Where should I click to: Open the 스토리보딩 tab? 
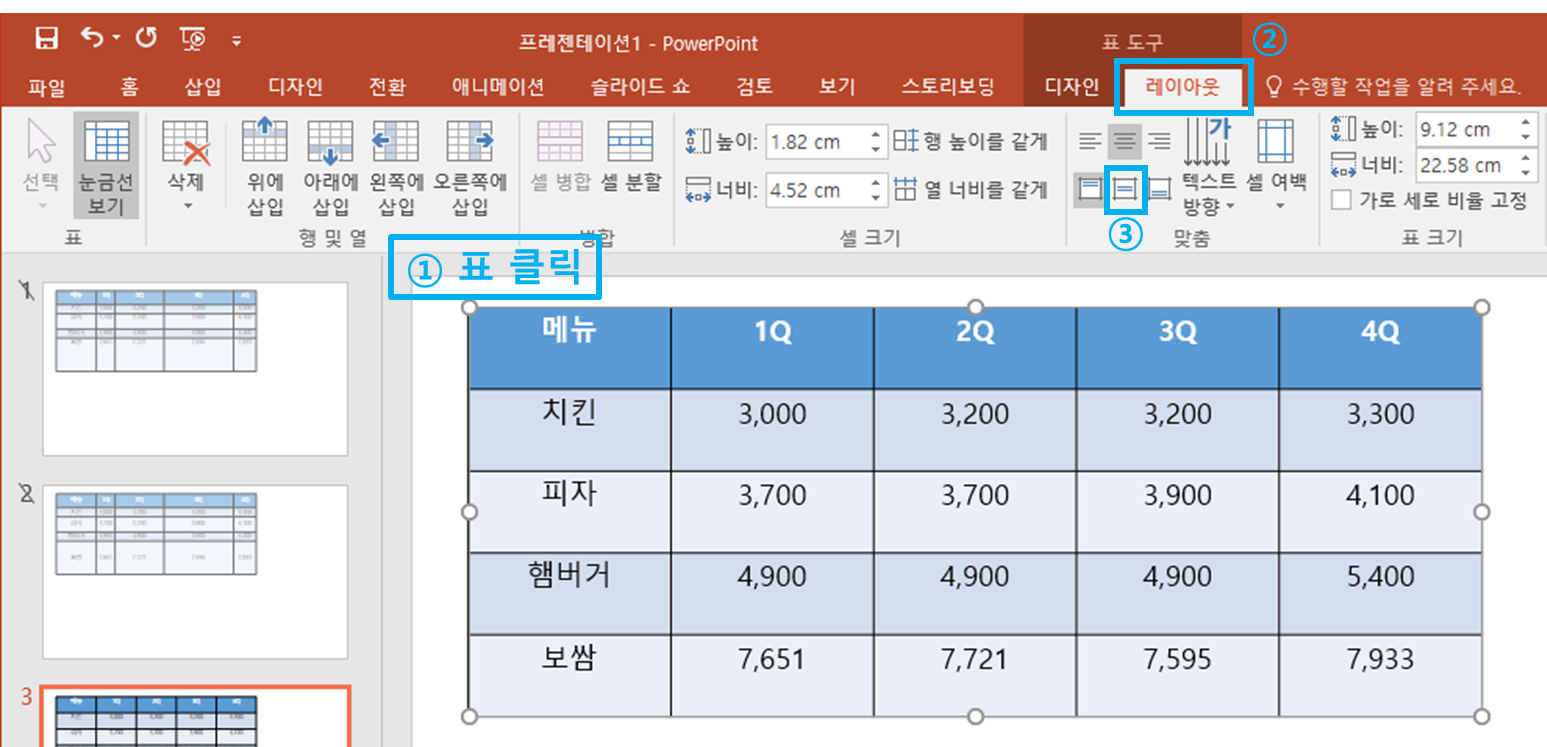pos(947,87)
